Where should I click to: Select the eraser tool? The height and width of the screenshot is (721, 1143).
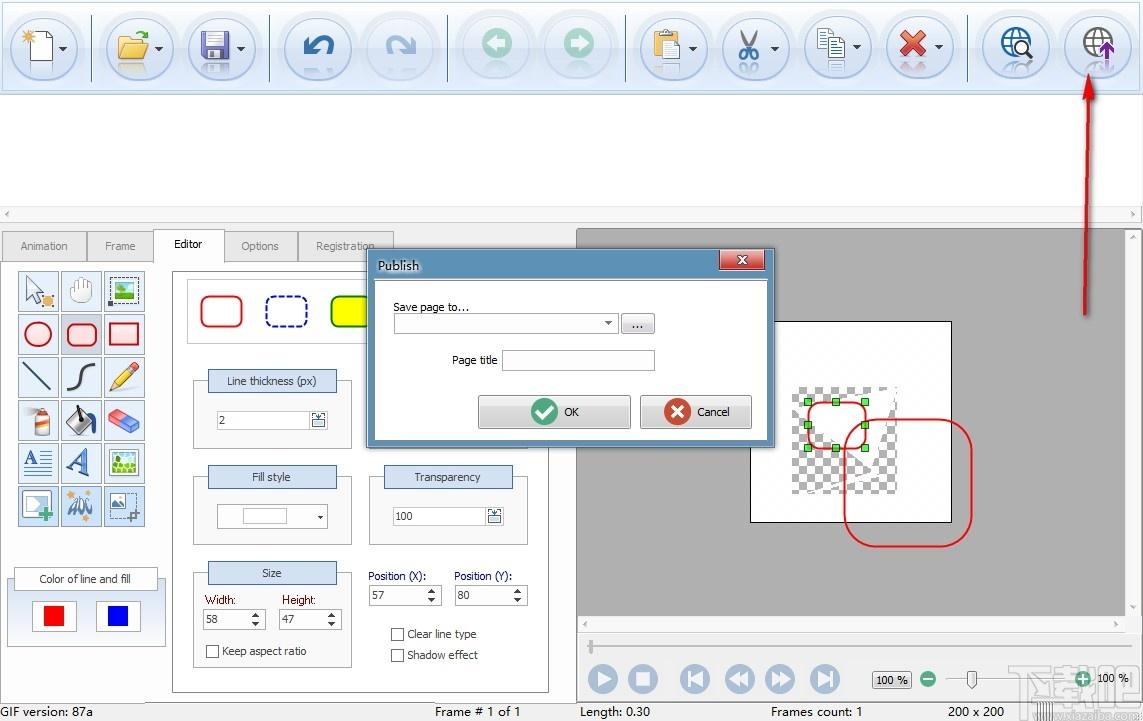click(124, 421)
